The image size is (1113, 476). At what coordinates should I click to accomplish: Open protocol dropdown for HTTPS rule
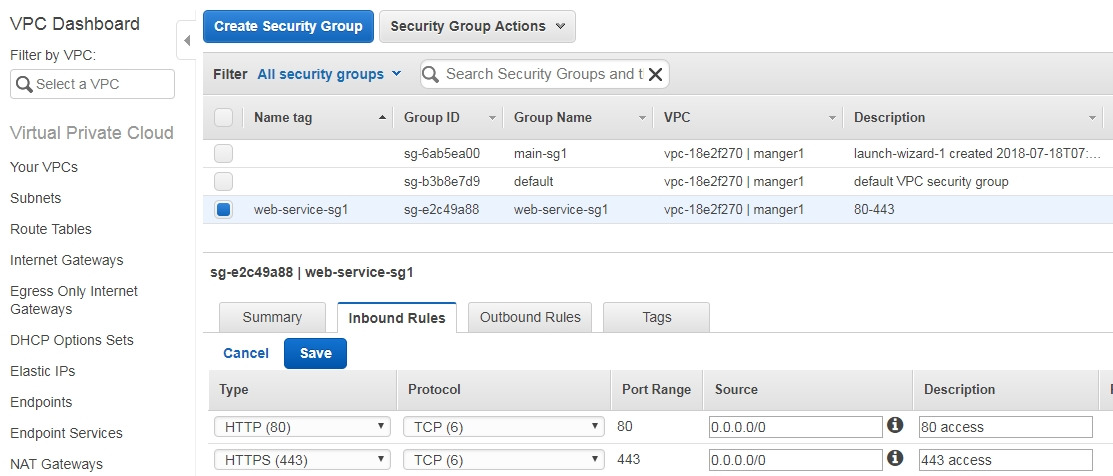(x=504, y=460)
